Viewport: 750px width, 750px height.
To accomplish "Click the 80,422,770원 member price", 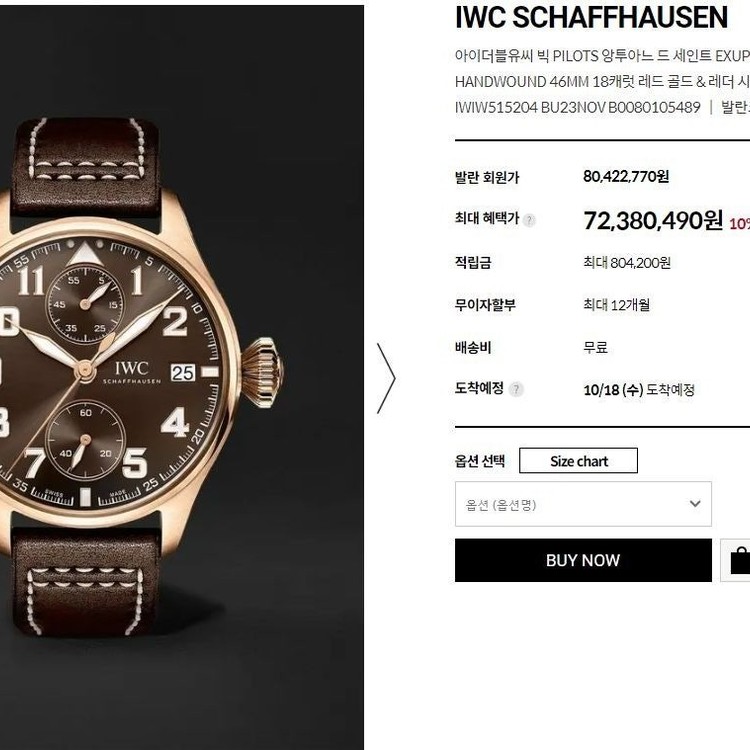I will (626, 176).
